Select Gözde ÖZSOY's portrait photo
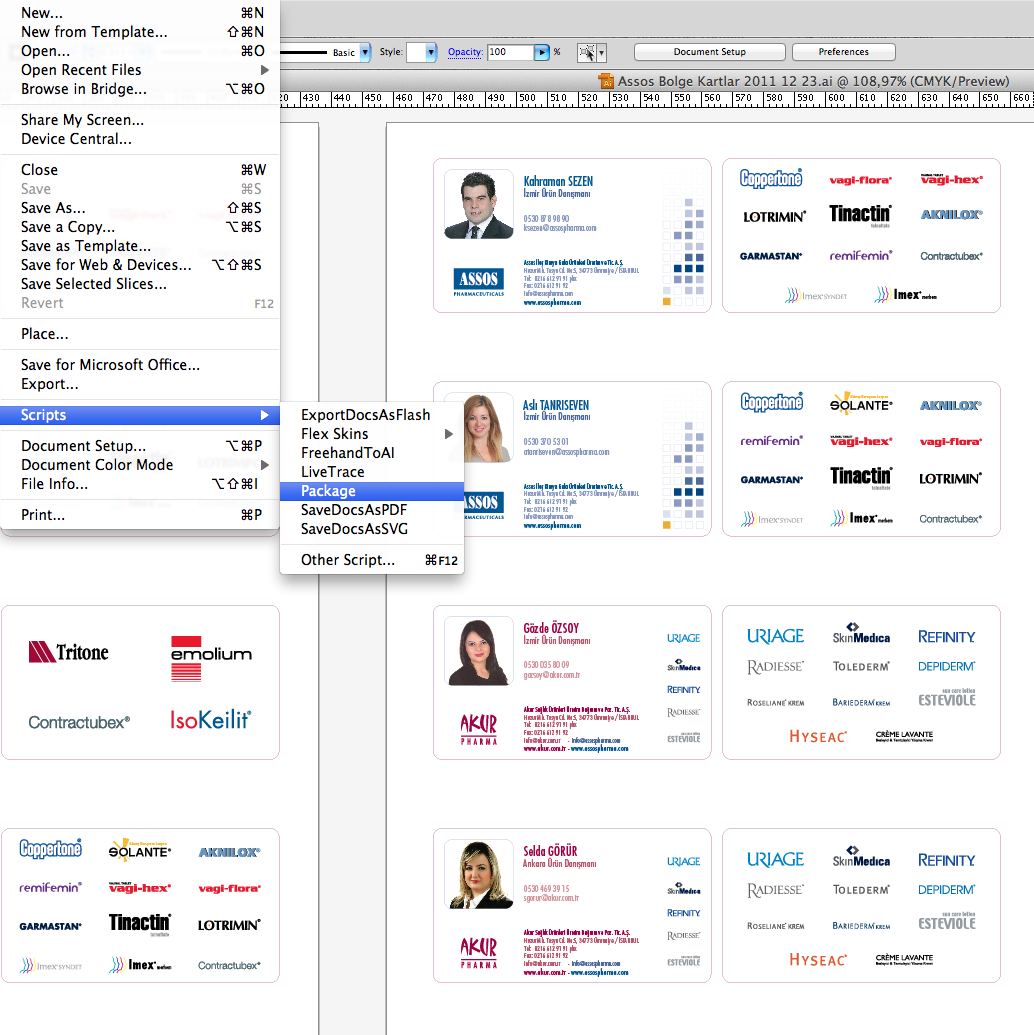 pos(479,651)
